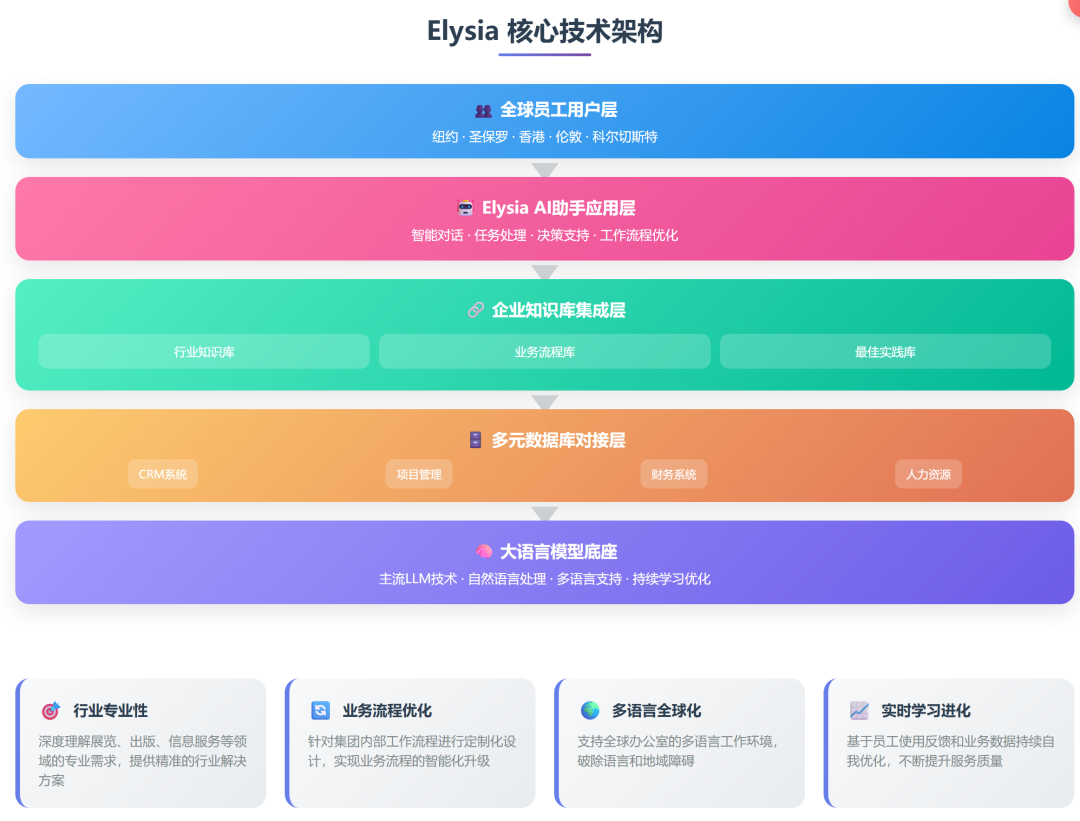Click the Elysia 核心技术架构 title

click(x=544, y=31)
